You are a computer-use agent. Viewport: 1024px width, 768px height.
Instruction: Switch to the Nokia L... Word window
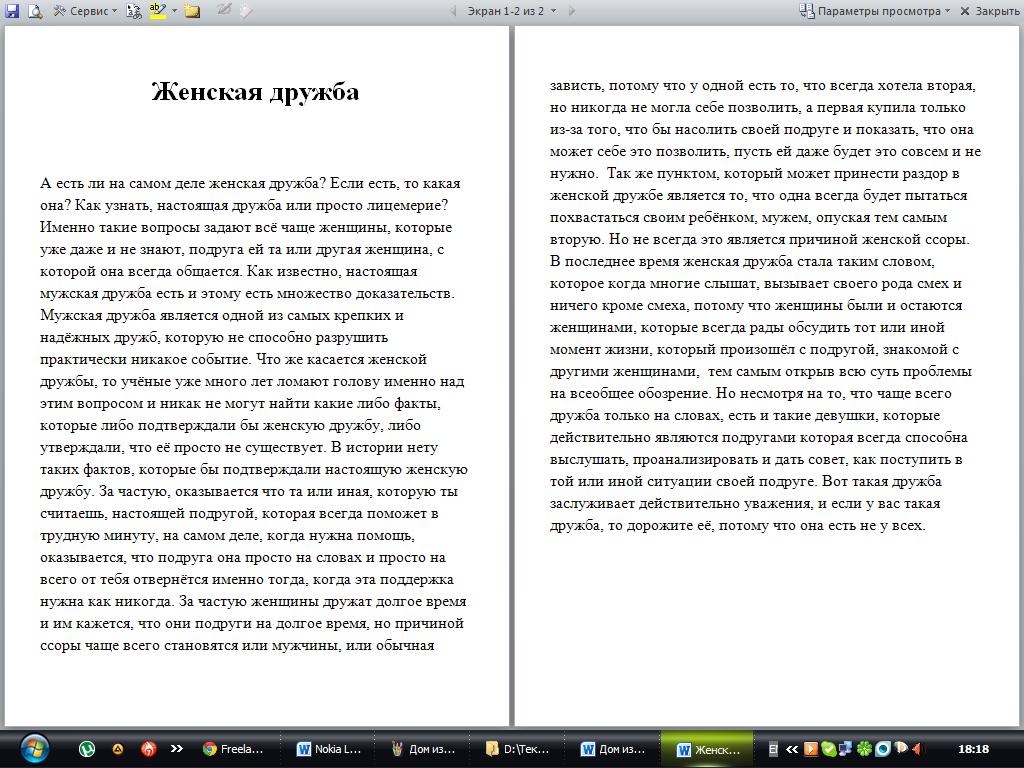(x=329, y=749)
